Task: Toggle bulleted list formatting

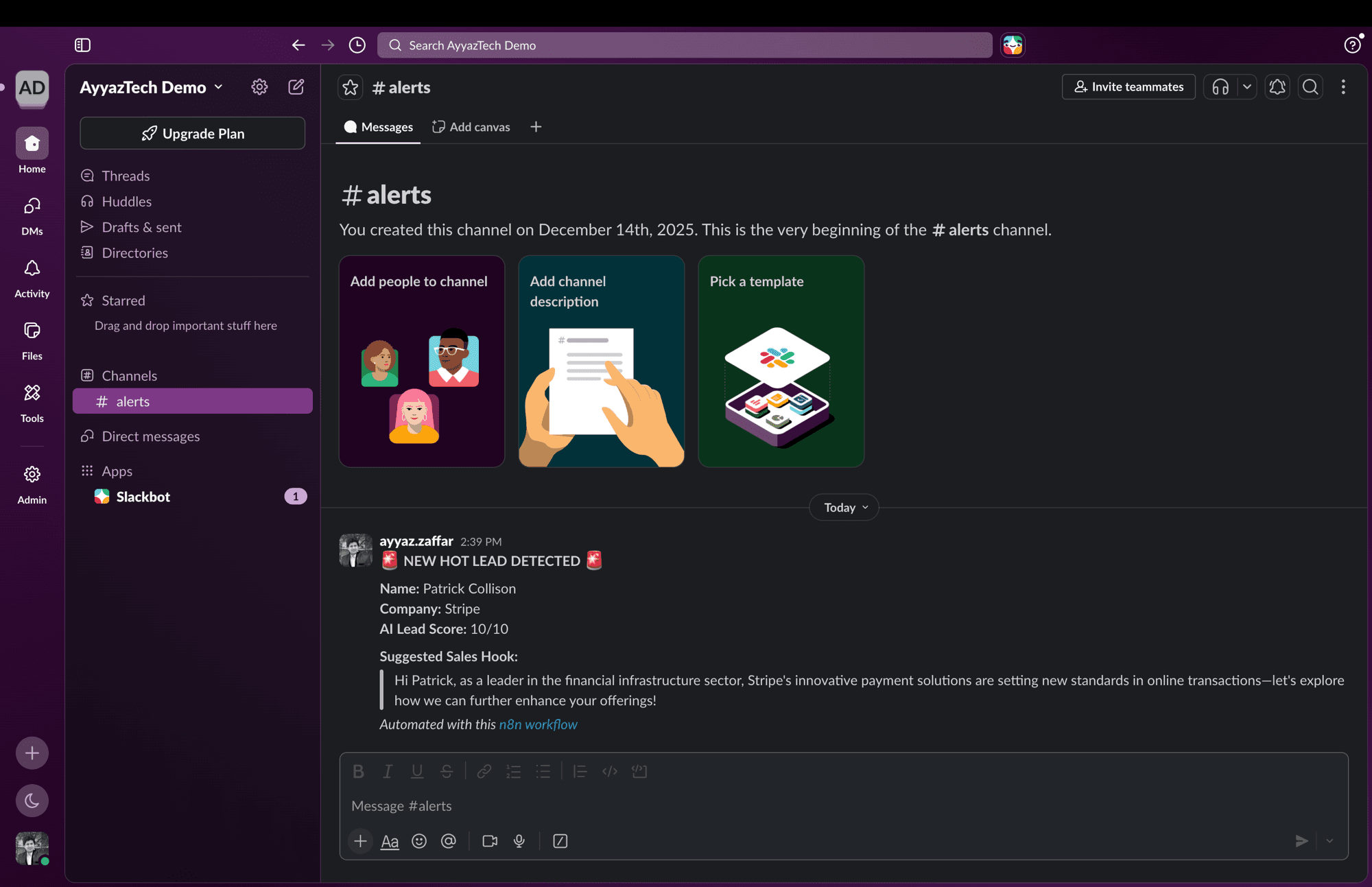Action: (543, 772)
